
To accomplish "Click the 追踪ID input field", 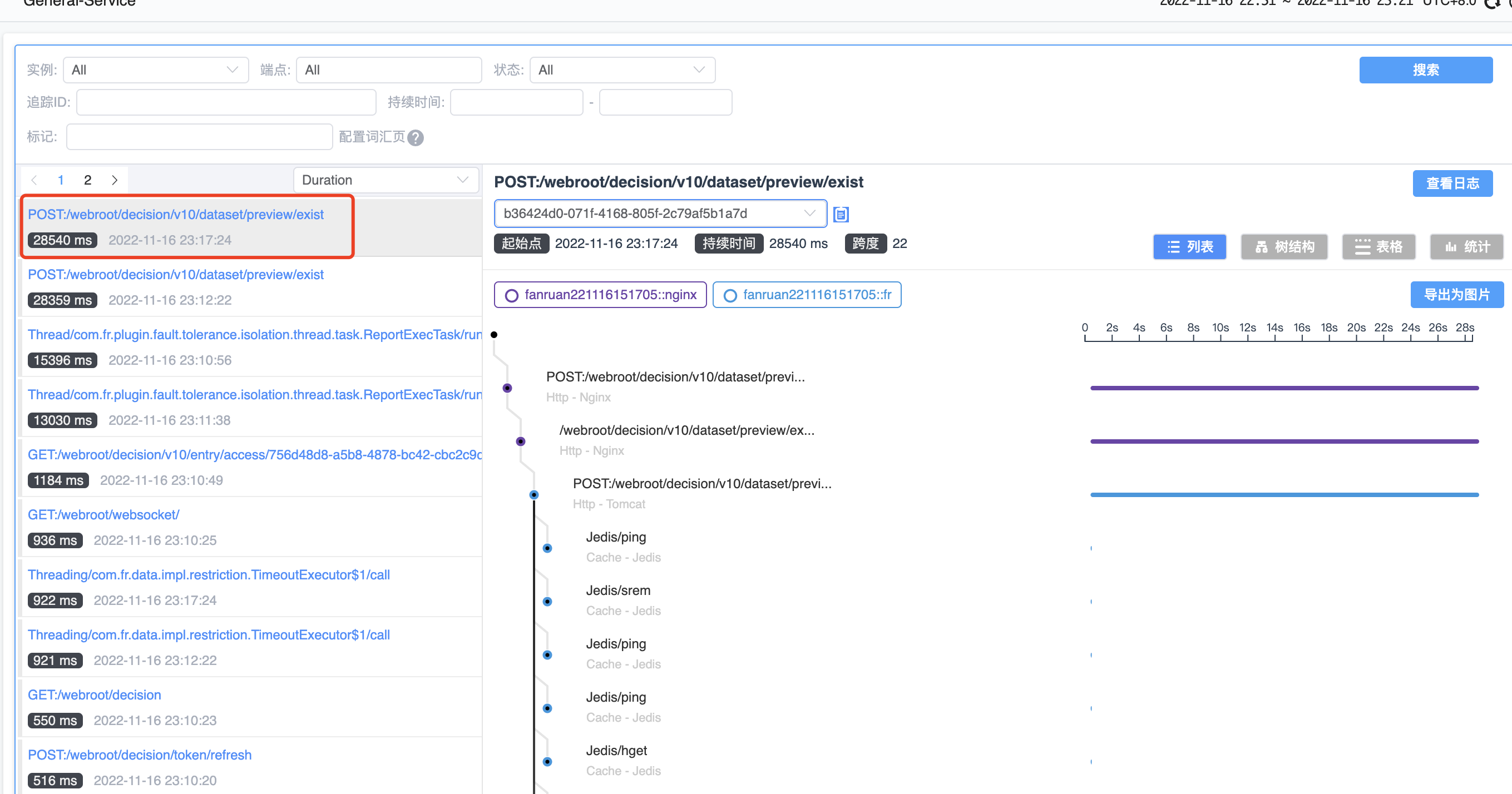I will pos(226,102).
